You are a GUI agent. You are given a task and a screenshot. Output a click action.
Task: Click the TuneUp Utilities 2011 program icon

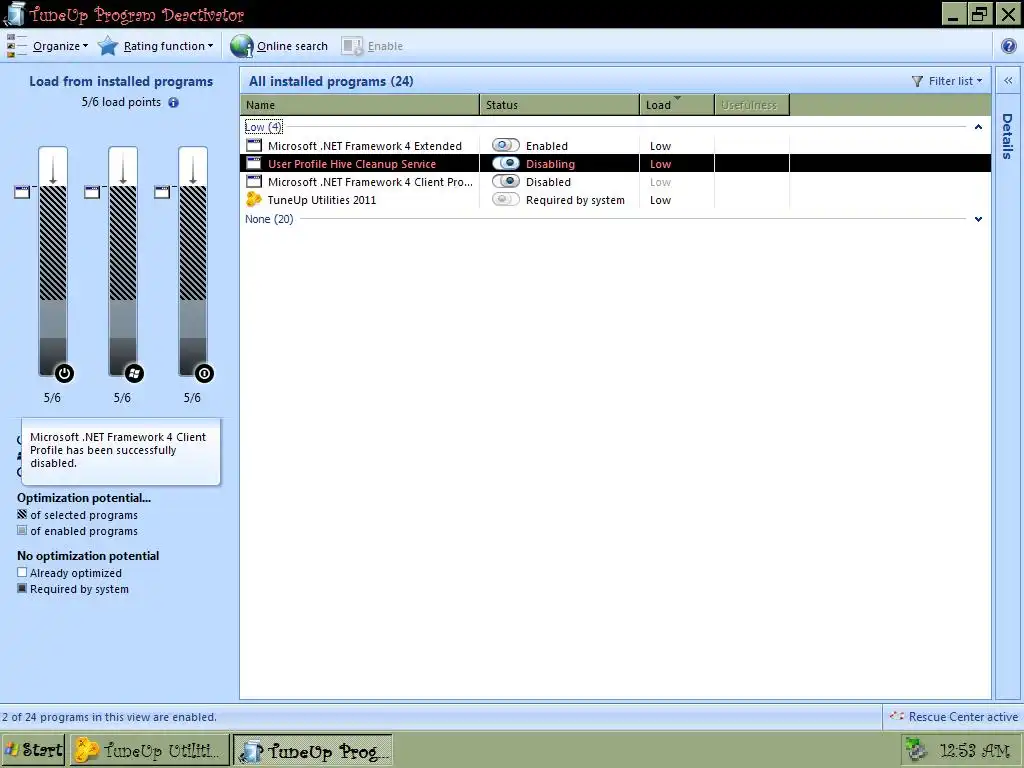[x=253, y=199]
